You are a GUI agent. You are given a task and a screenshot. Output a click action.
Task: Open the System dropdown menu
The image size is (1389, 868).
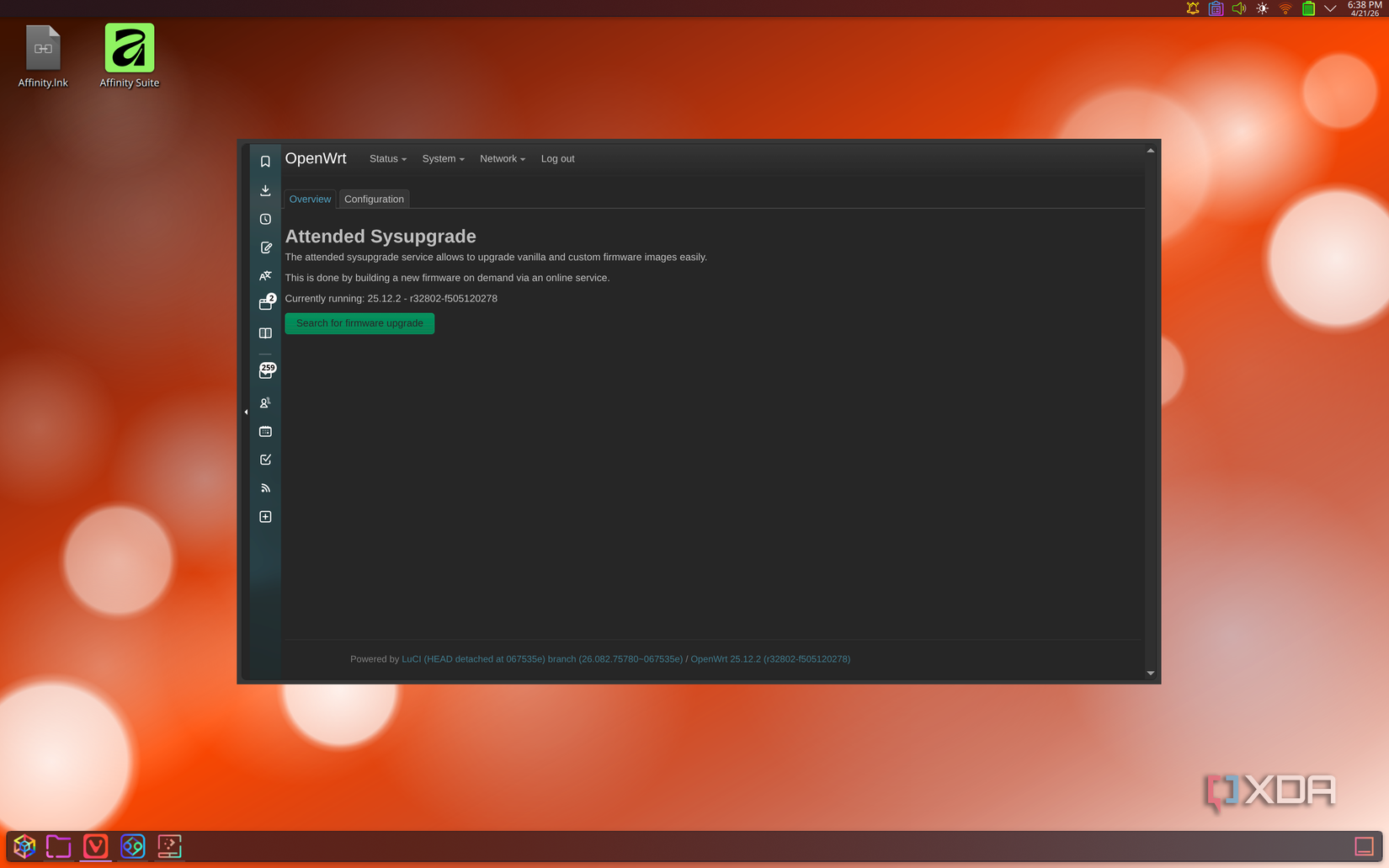[x=443, y=158]
